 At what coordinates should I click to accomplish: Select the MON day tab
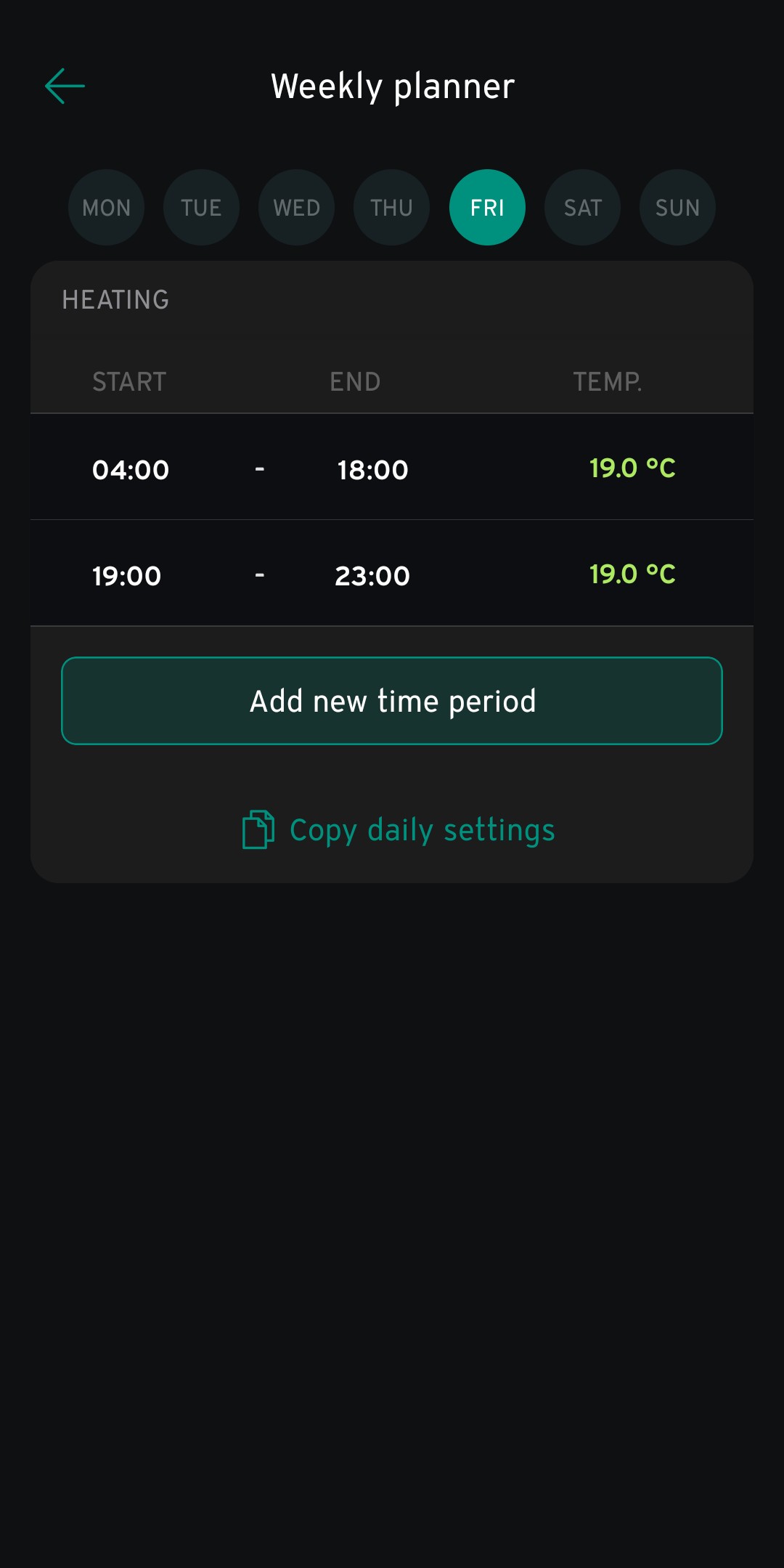(106, 208)
